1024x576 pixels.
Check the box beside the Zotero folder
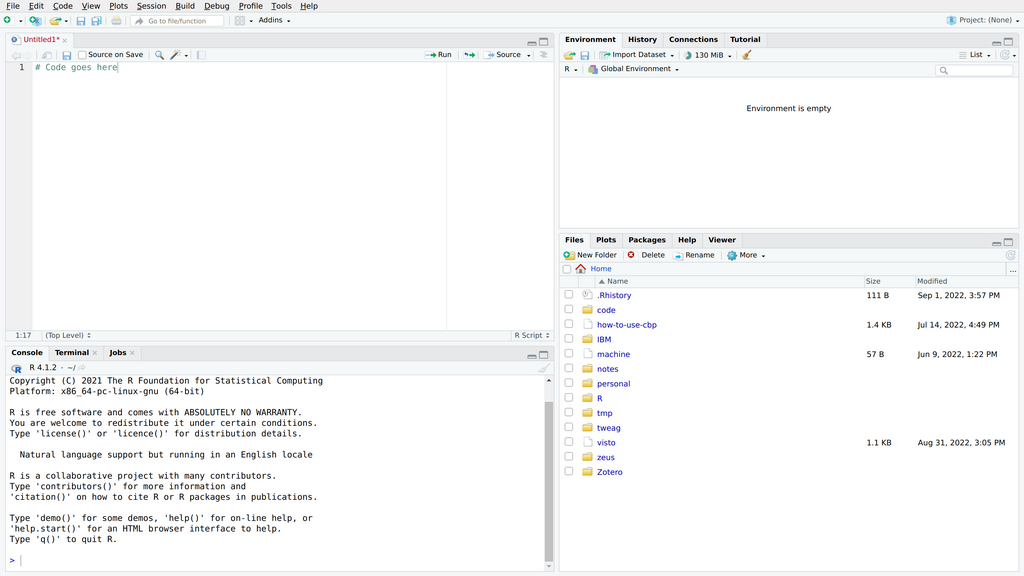click(x=568, y=472)
